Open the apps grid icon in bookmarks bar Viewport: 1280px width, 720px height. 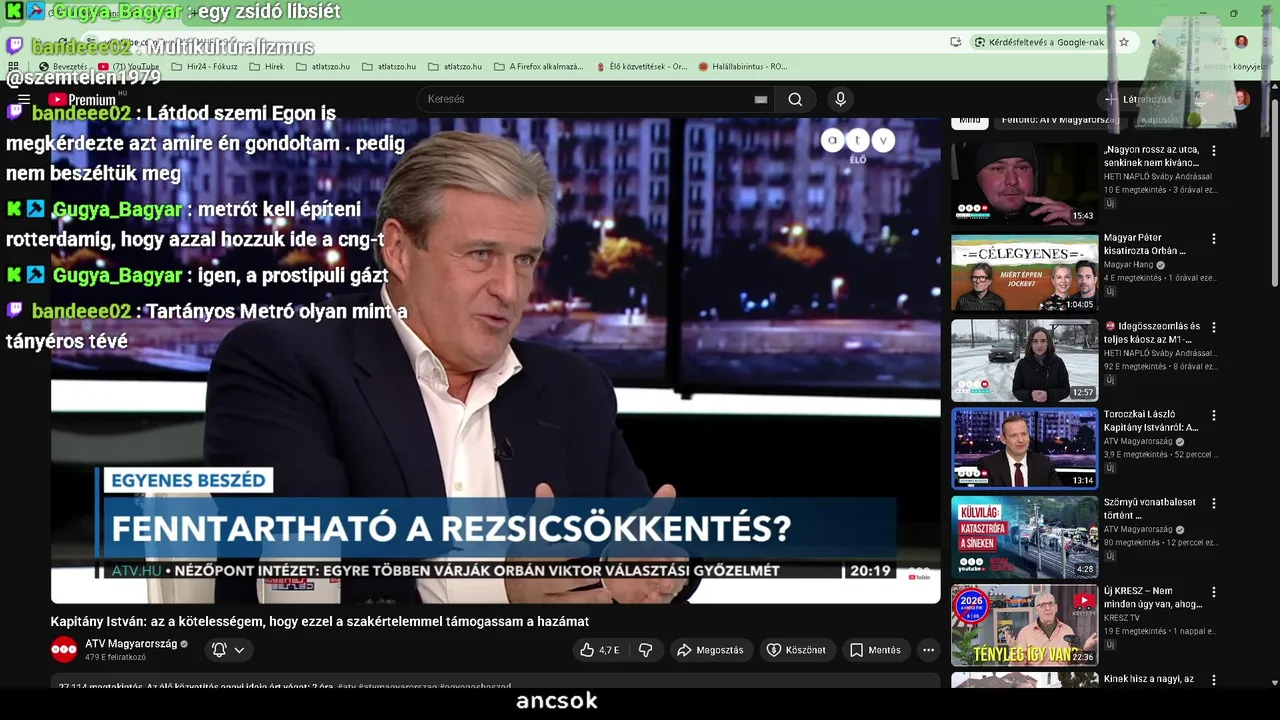pyautogui.click(x=13, y=66)
